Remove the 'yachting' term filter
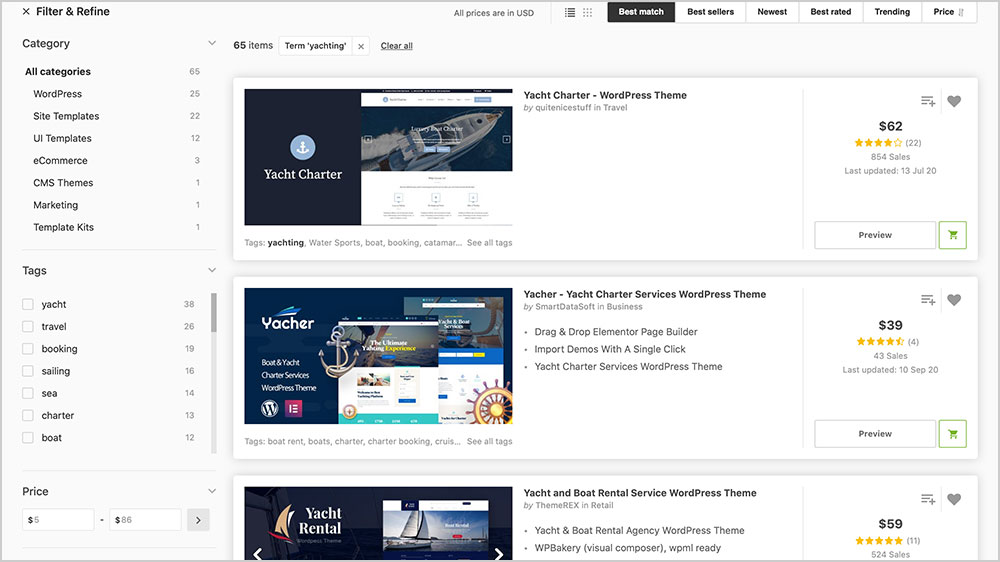 pyautogui.click(x=361, y=46)
